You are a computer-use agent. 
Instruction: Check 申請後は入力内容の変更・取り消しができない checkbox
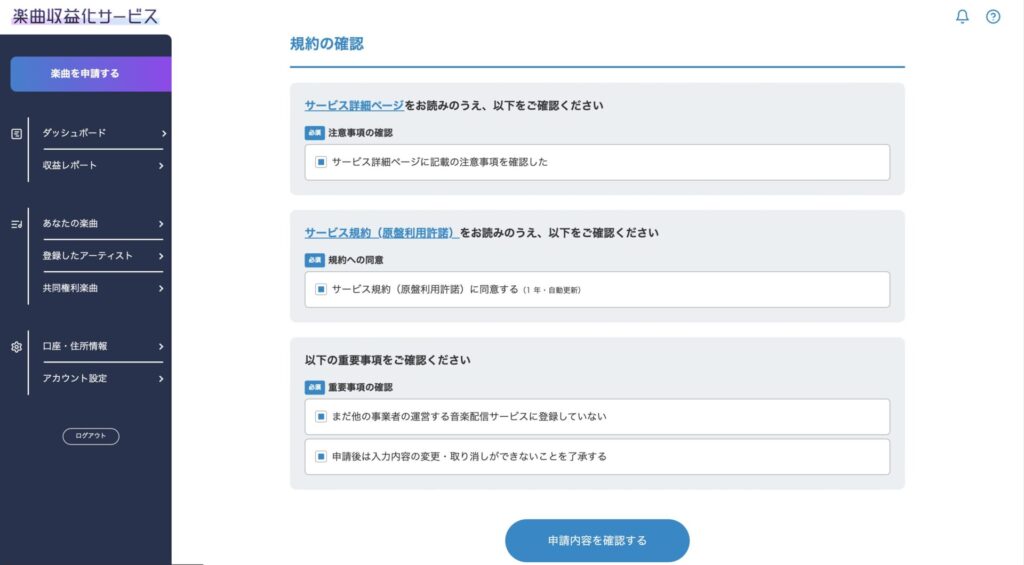point(321,456)
